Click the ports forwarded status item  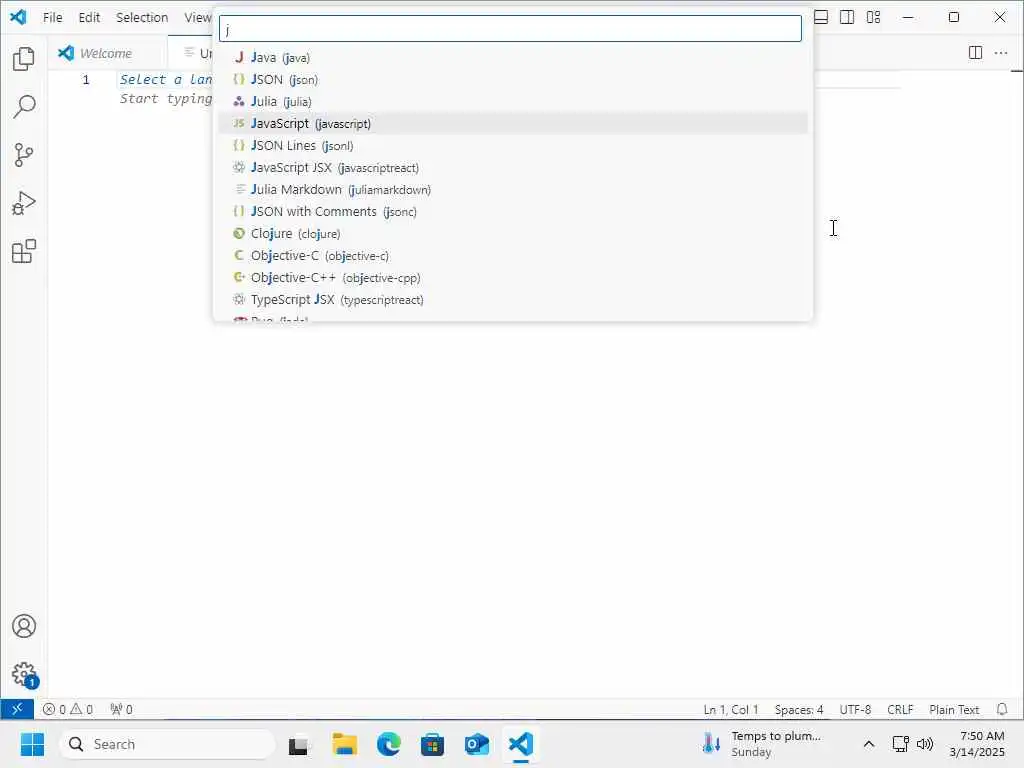(121, 709)
